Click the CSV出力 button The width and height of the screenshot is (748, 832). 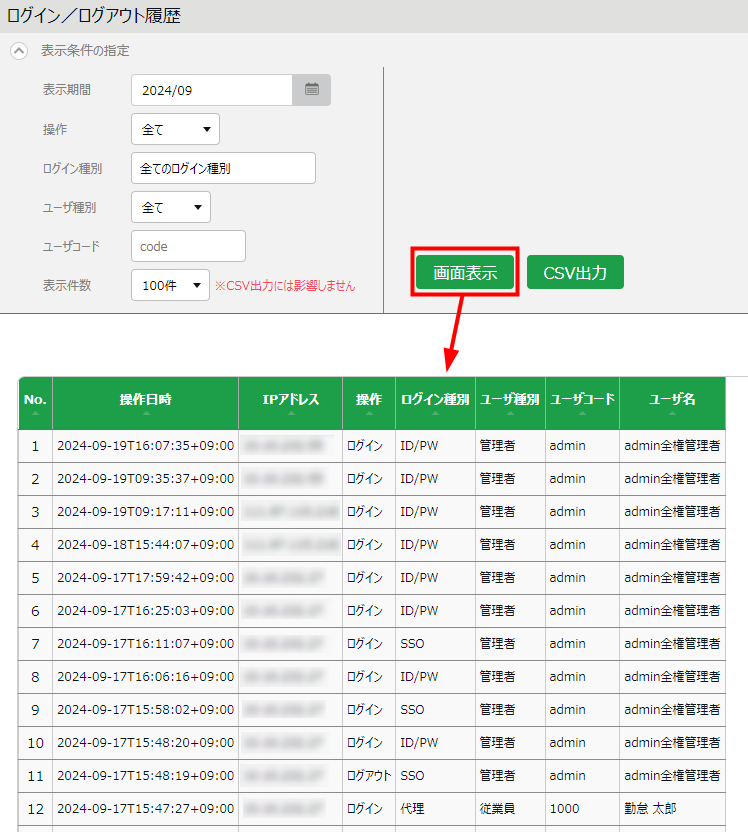[x=575, y=273]
